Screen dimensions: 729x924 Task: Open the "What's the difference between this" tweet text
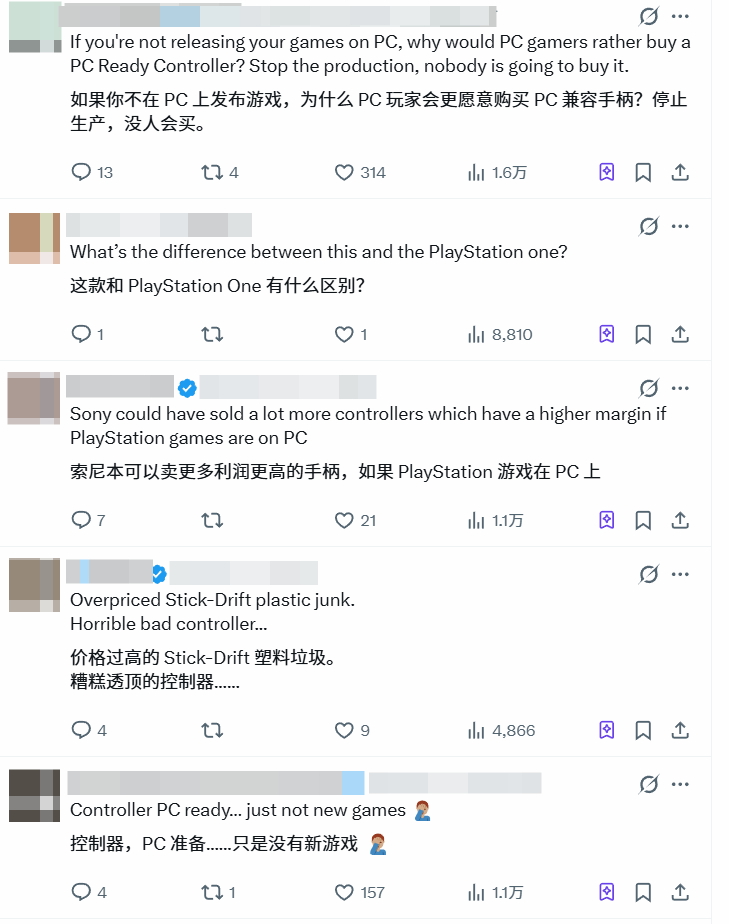pyautogui.click(x=318, y=252)
